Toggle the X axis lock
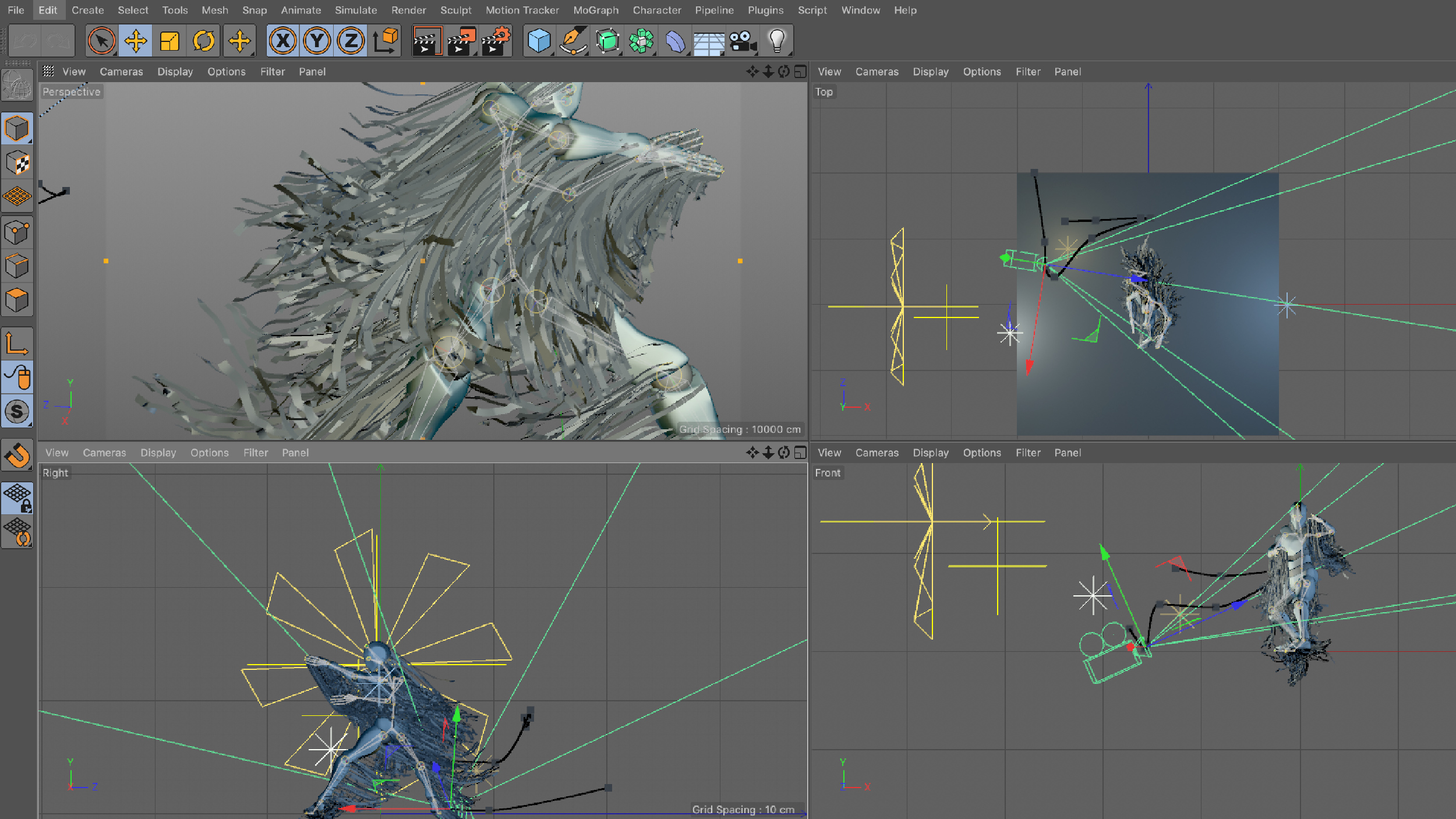This screenshot has height=819, width=1456. [x=283, y=41]
